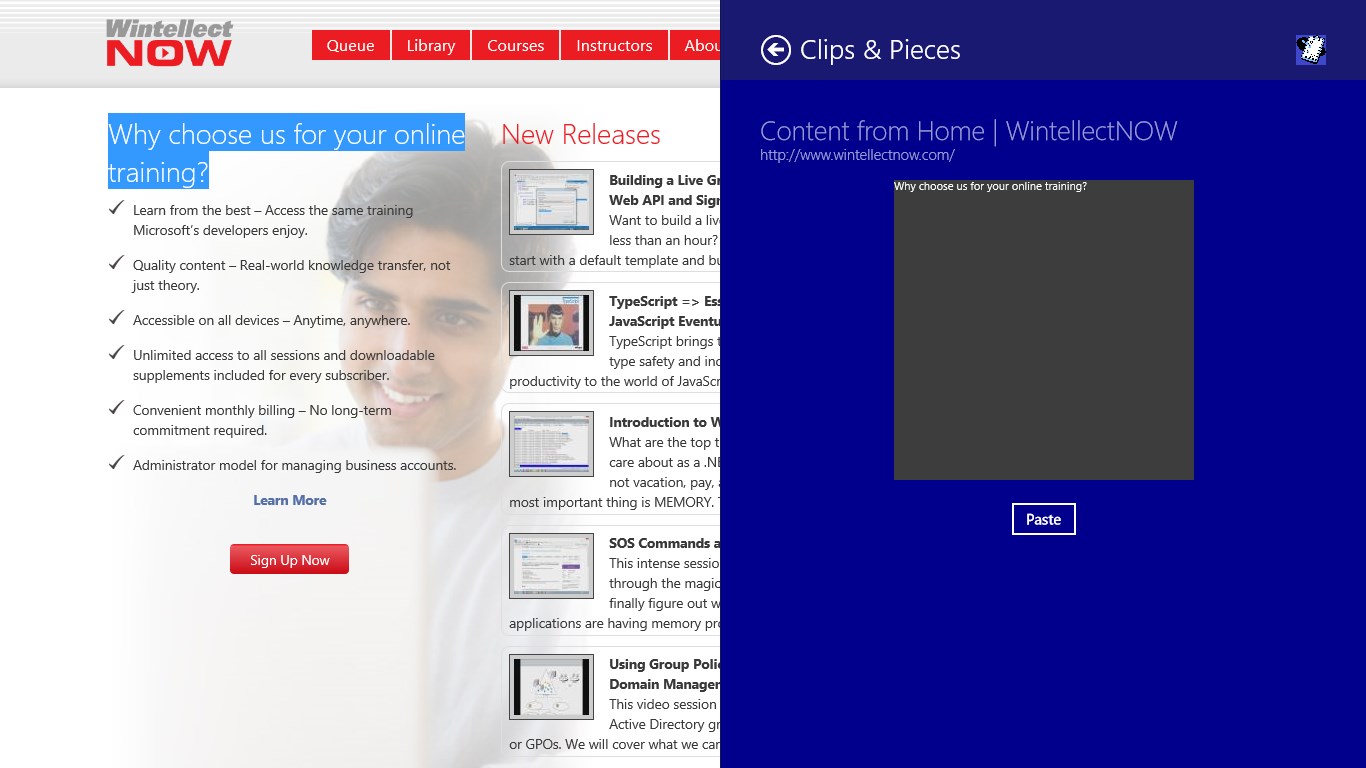The image size is (1366, 768).
Task: Click the Building a Live Gr title link
Action: click(664, 190)
